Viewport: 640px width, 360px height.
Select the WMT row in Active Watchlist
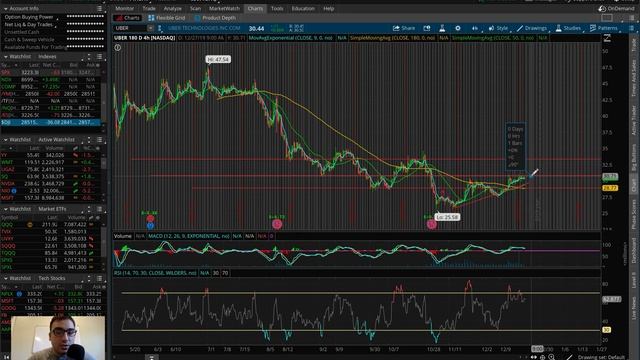click(51, 162)
